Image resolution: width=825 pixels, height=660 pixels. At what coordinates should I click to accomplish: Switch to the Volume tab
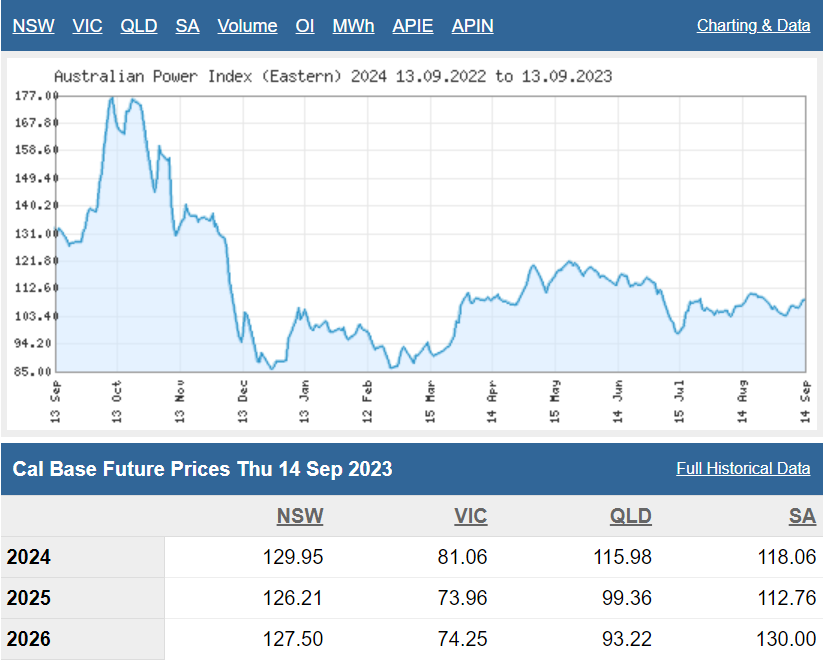pos(247,26)
